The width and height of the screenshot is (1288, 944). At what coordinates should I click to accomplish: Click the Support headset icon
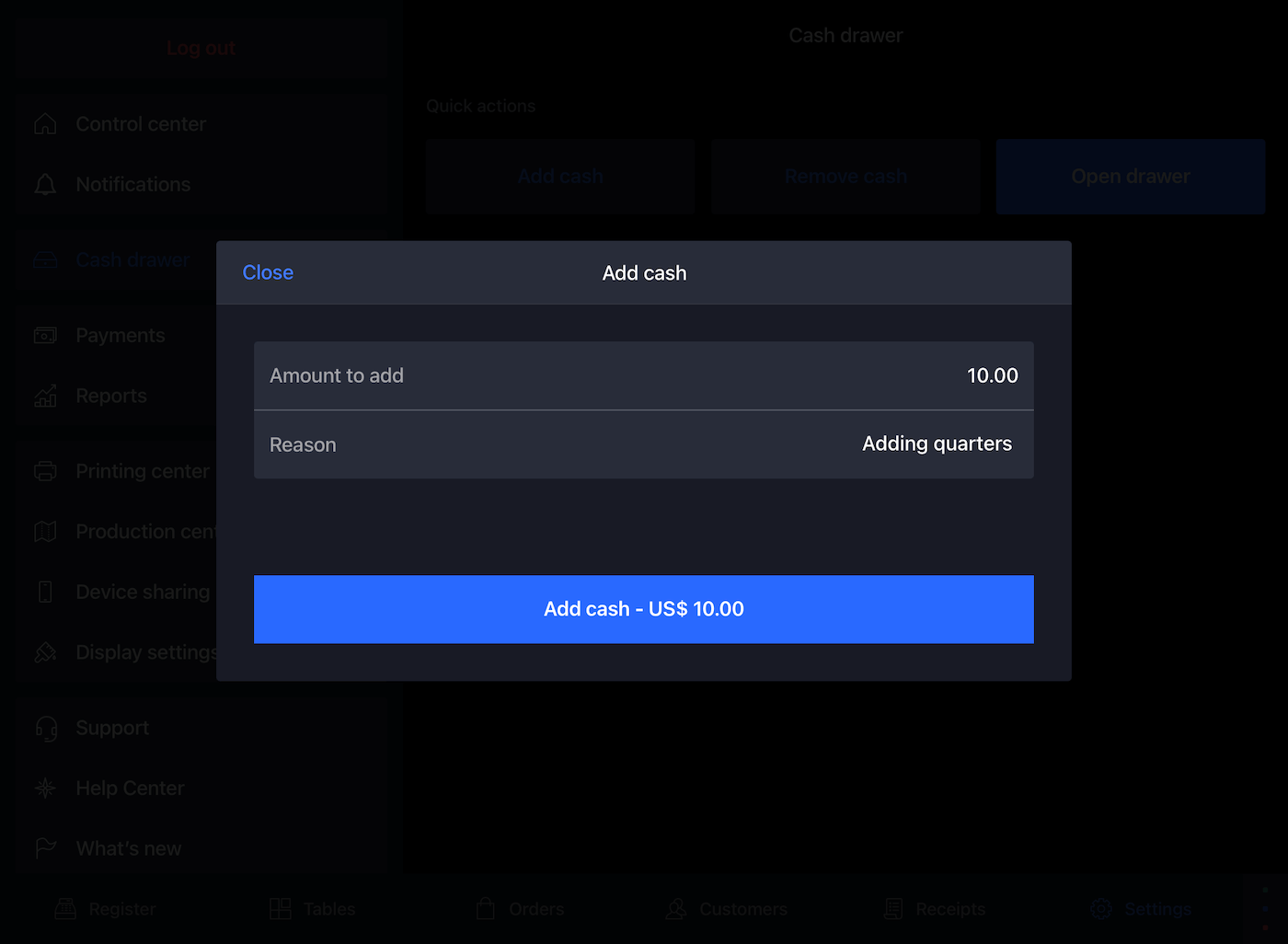pos(45,728)
